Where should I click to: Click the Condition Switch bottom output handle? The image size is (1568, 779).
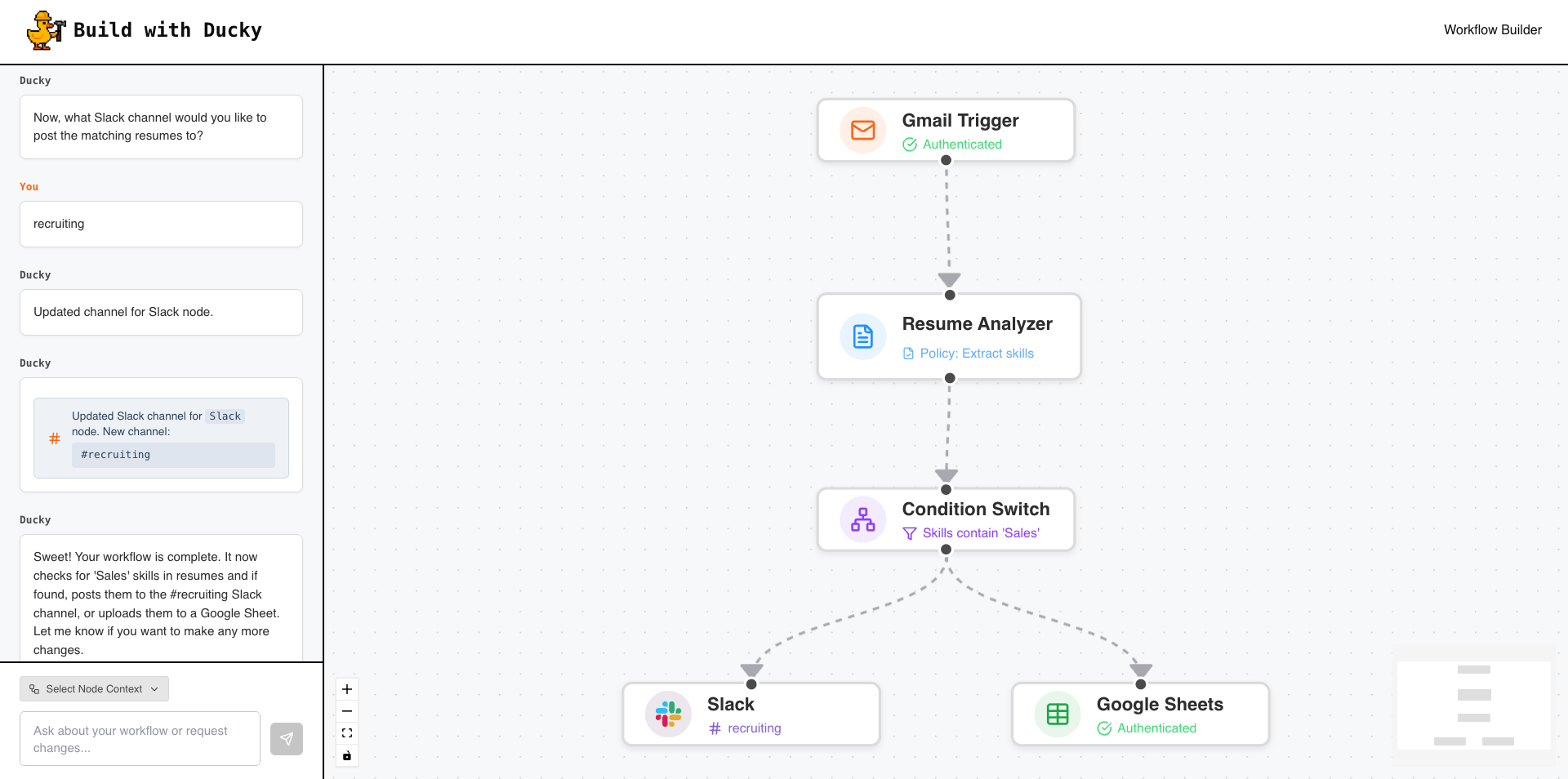click(x=946, y=550)
